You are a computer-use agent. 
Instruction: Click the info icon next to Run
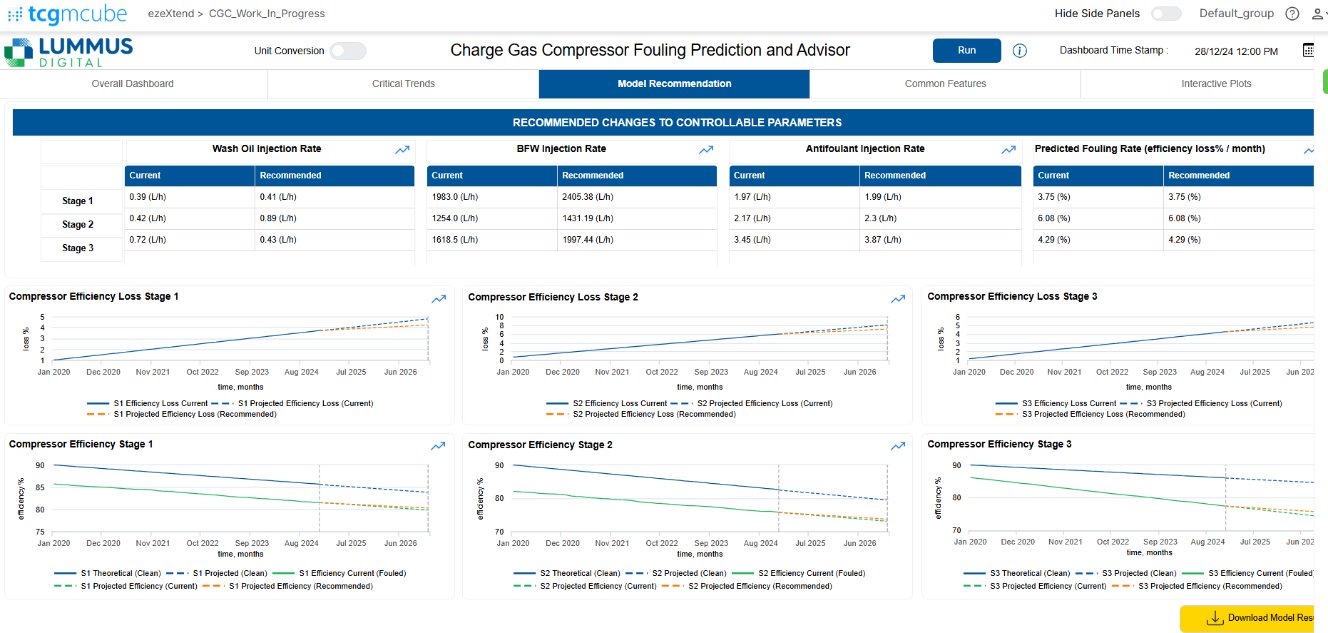1020,51
